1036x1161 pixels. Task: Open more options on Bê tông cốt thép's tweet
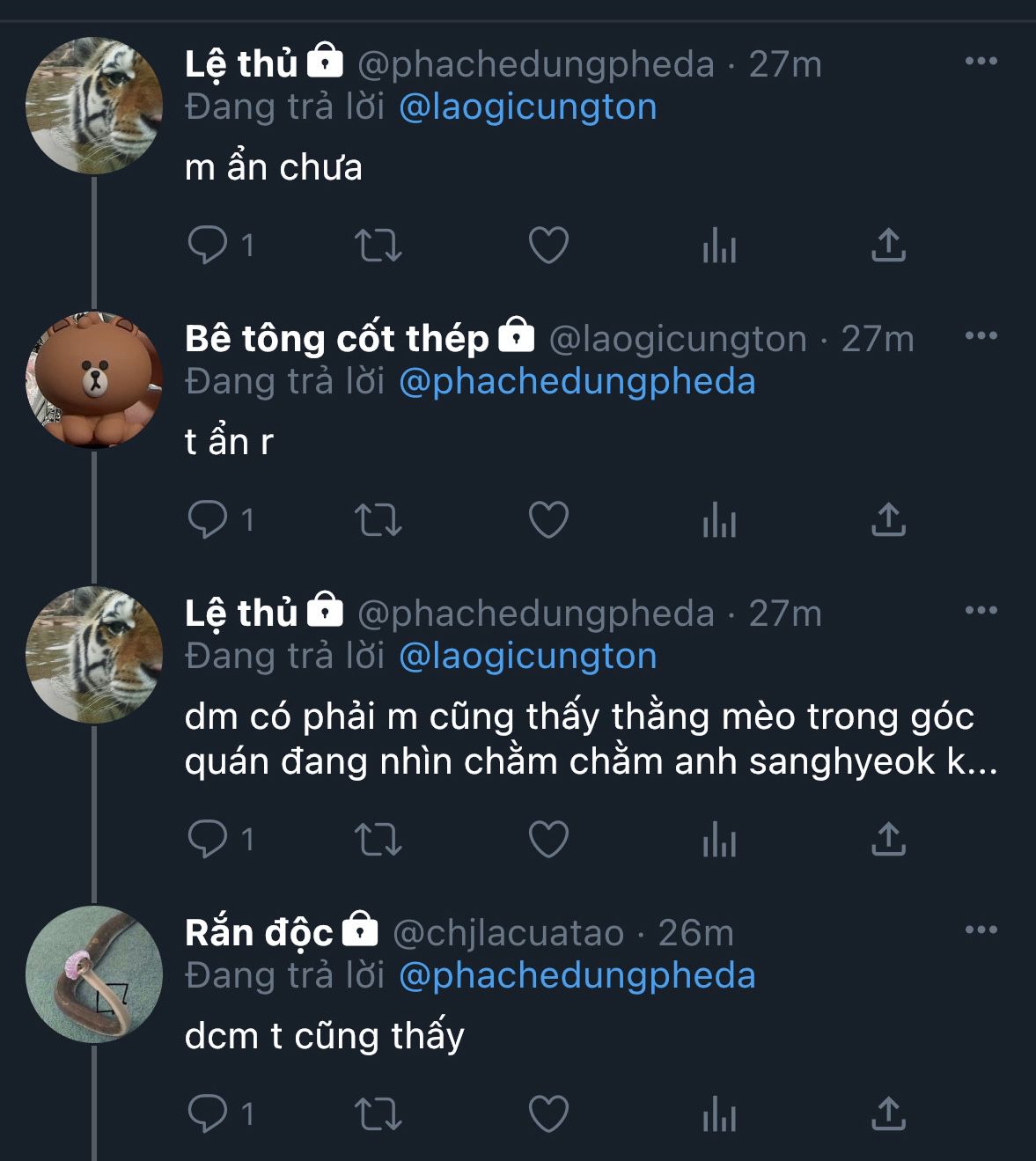coord(981,336)
